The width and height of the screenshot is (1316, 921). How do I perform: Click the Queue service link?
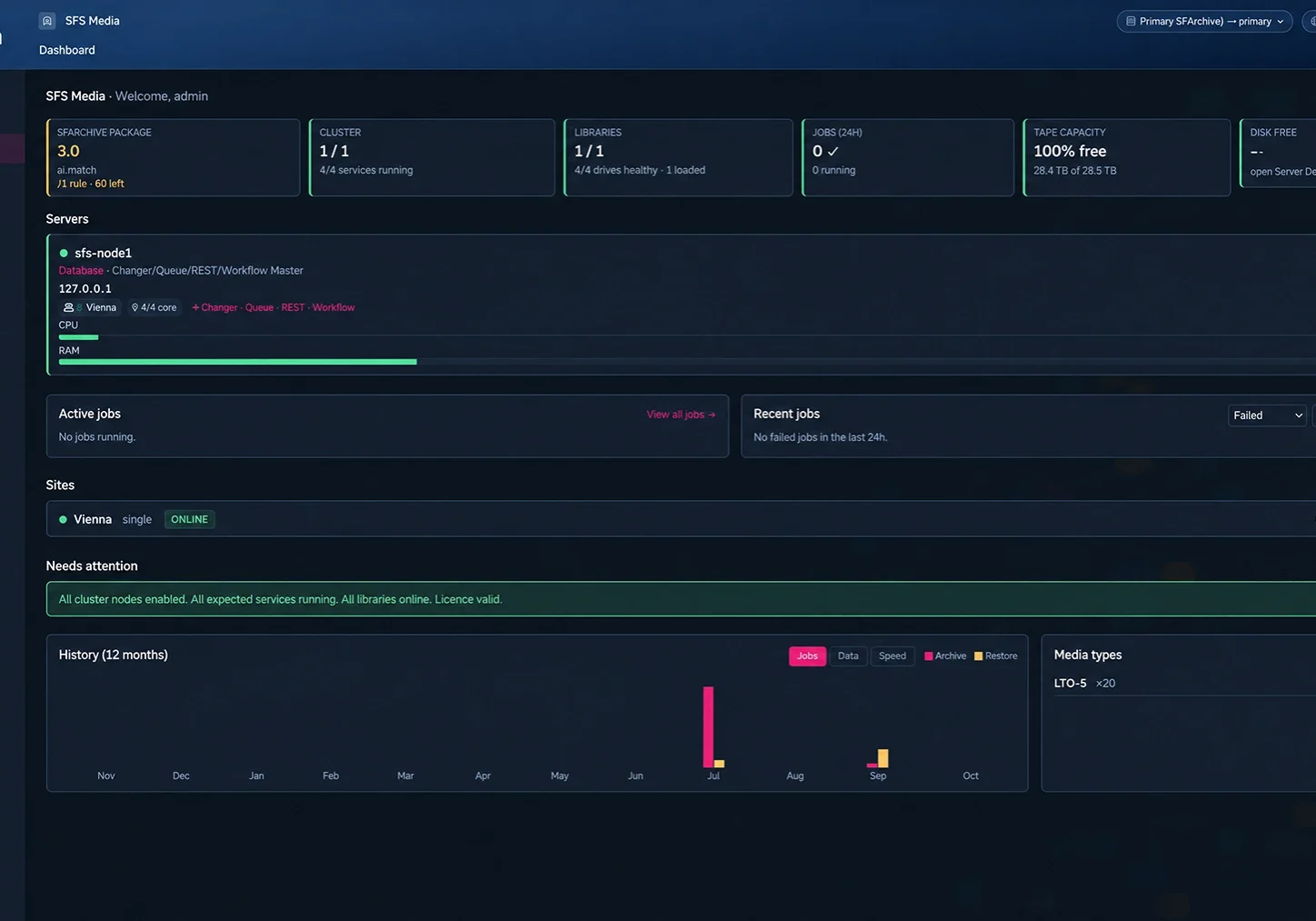tap(259, 307)
